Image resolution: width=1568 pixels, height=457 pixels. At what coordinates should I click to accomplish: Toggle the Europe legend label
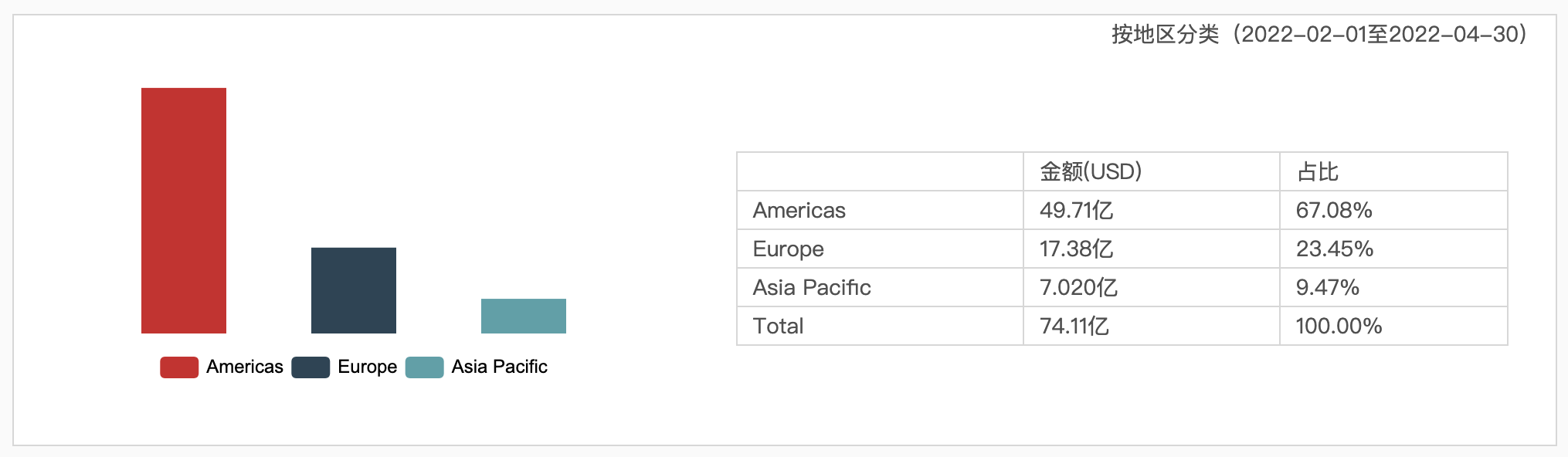367,367
